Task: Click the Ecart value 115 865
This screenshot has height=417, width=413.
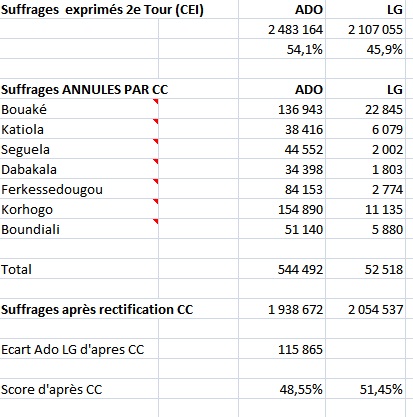Action: [x=282, y=349]
